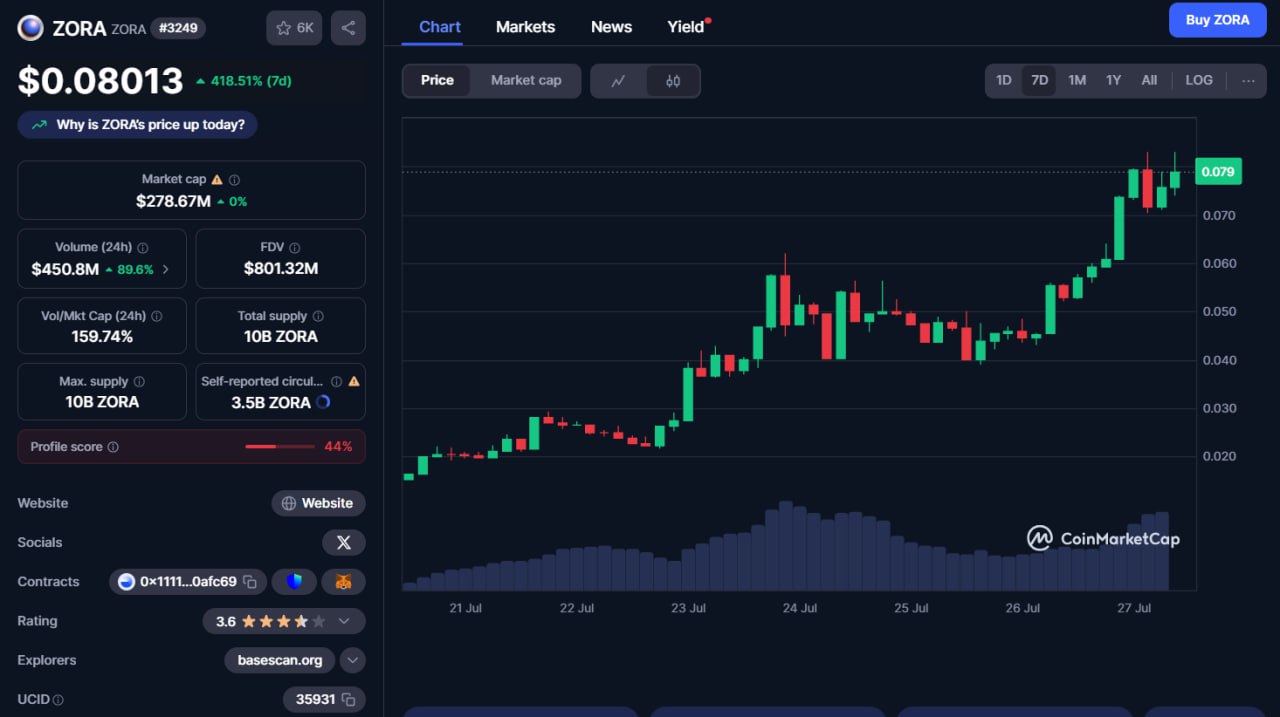Click the ZORA coin logo icon
The height and width of the screenshot is (717, 1280).
pyautogui.click(x=30, y=28)
